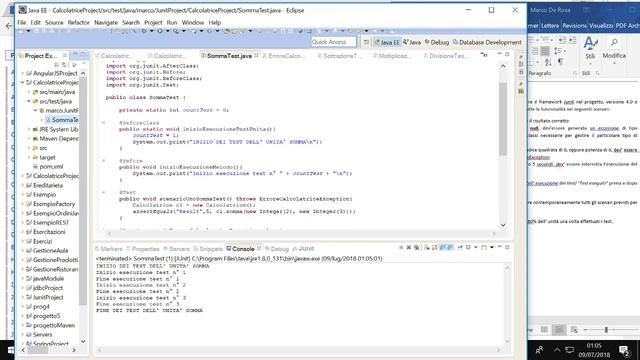Image resolution: width=640 pixels, height=360 pixels.
Task: Expand the AngularJSProject tree node
Action: click(x=23, y=73)
